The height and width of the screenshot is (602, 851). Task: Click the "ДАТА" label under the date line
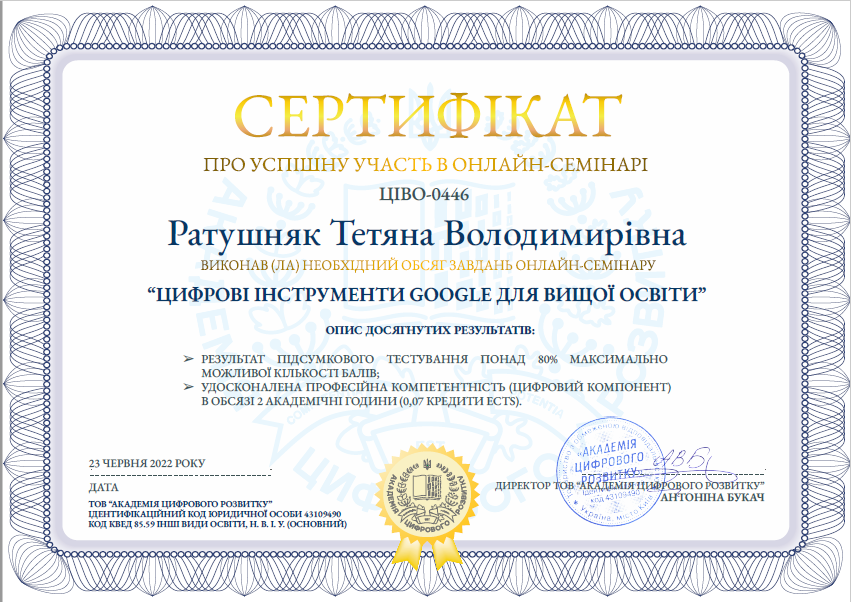(x=104, y=487)
